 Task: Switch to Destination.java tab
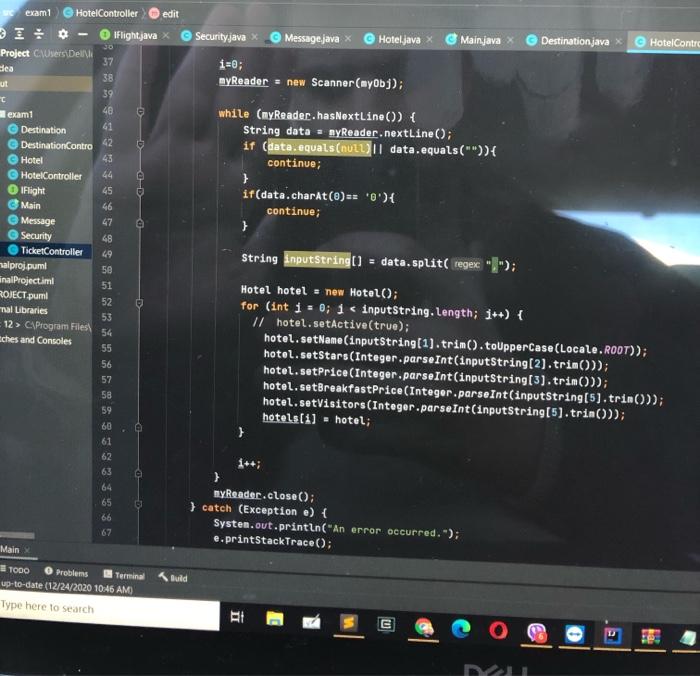568,41
